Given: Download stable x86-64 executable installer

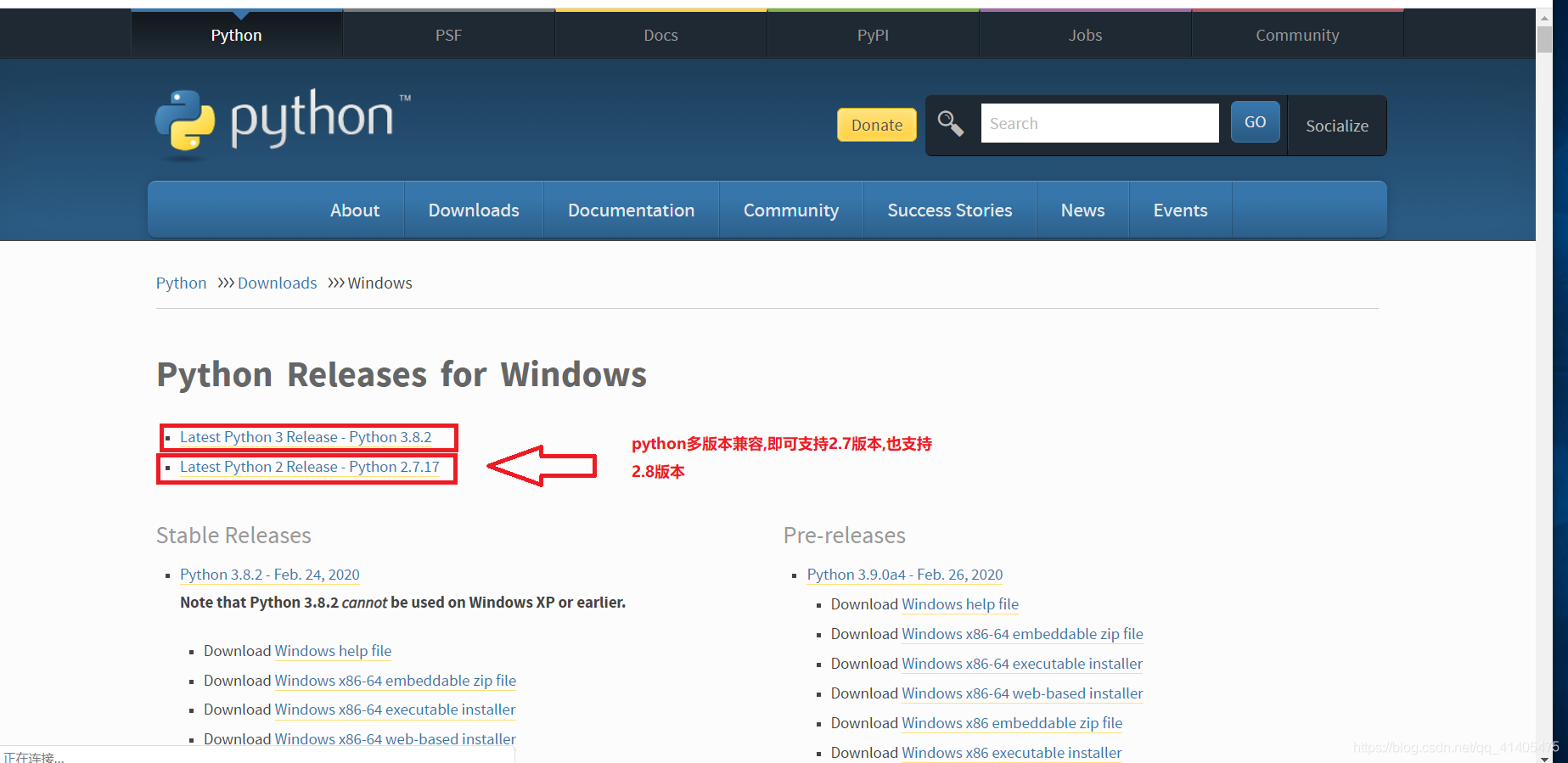Looking at the screenshot, I should pos(396,710).
